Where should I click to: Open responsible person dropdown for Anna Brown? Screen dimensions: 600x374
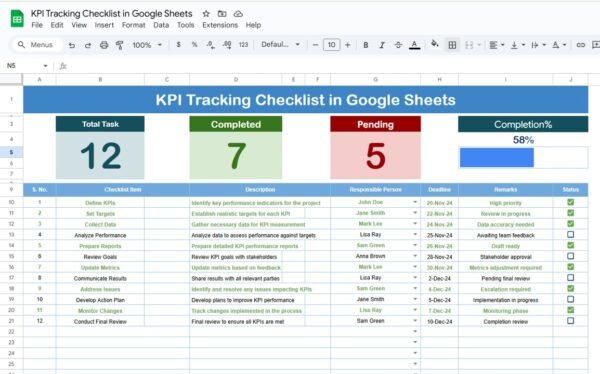coord(415,256)
